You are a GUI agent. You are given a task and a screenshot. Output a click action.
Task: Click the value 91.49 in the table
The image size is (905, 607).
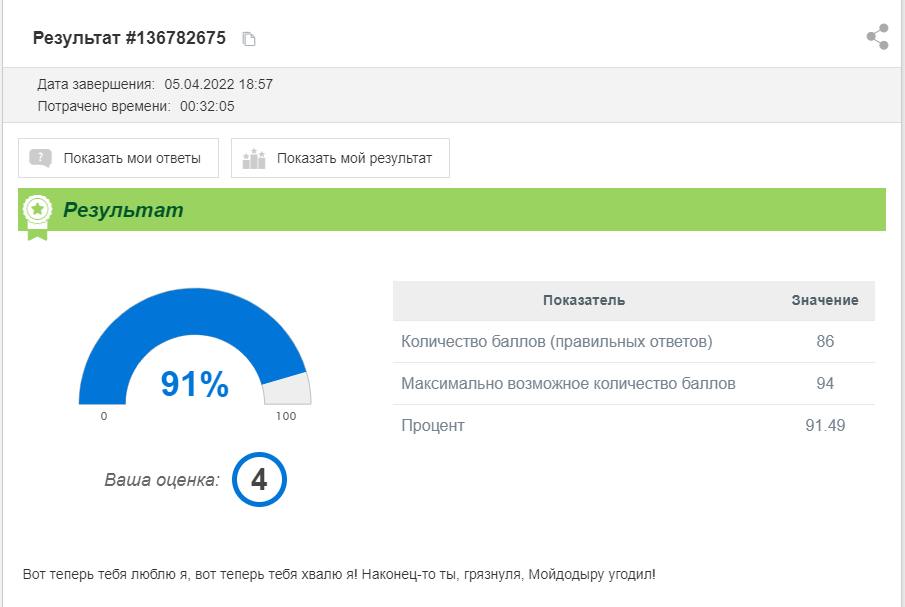tap(824, 425)
